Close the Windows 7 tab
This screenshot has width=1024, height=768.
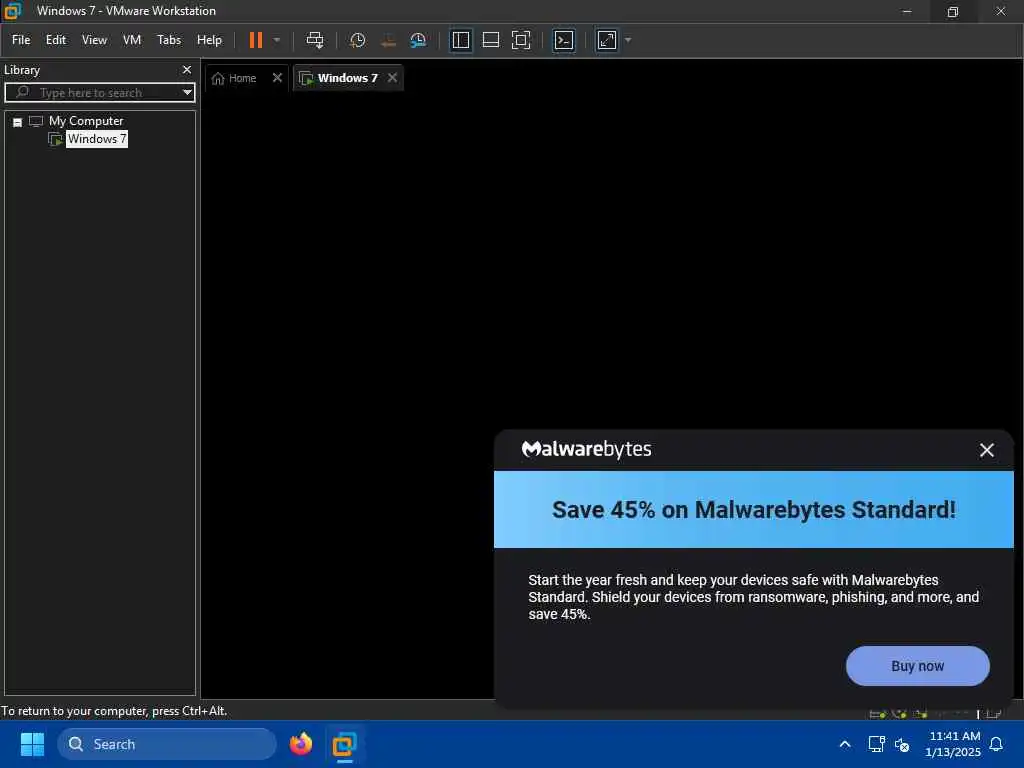click(392, 78)
